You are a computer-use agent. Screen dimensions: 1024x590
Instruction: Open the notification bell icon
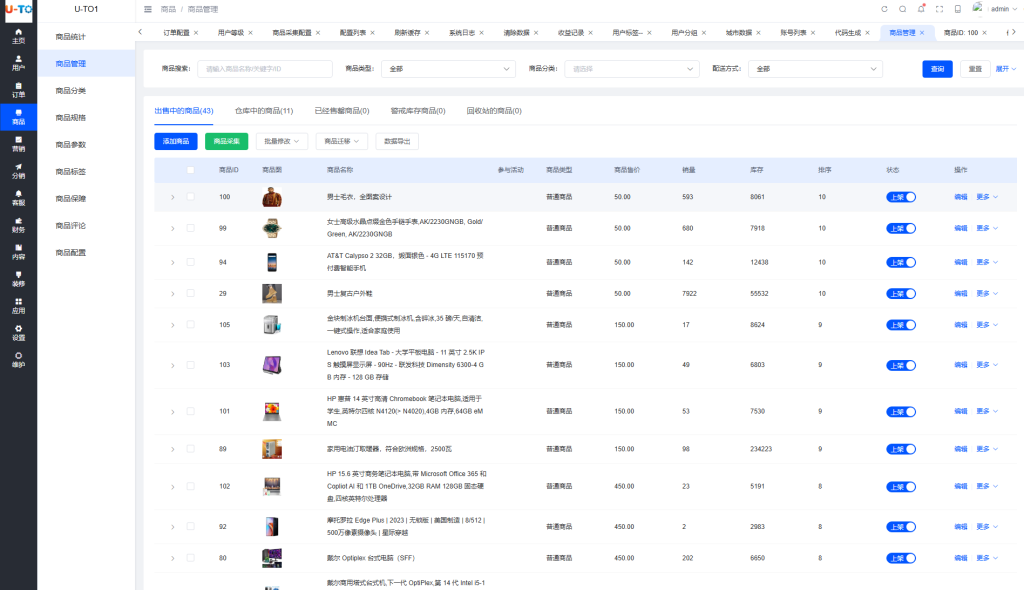921,9
